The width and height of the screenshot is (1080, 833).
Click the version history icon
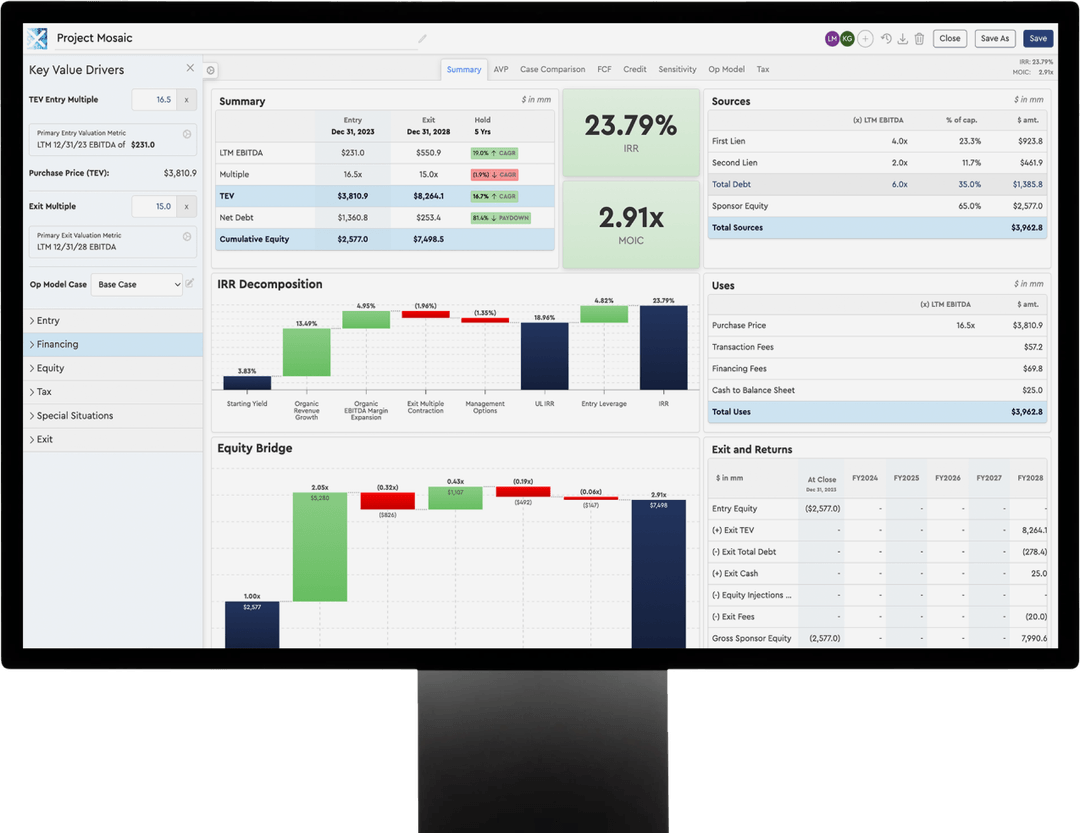click(x=886, y=39)
